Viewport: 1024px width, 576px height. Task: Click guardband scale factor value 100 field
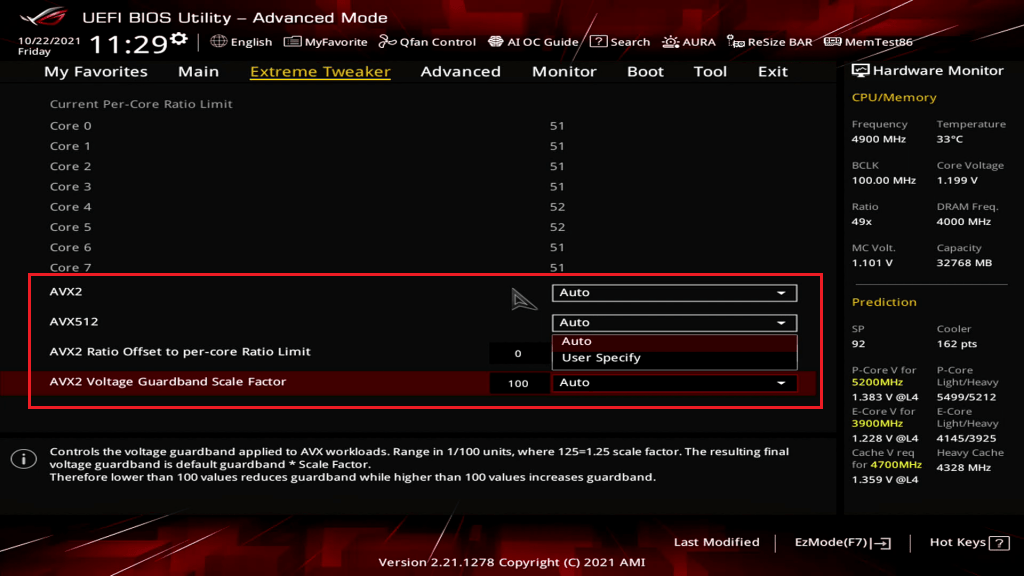tap(519, 383)
